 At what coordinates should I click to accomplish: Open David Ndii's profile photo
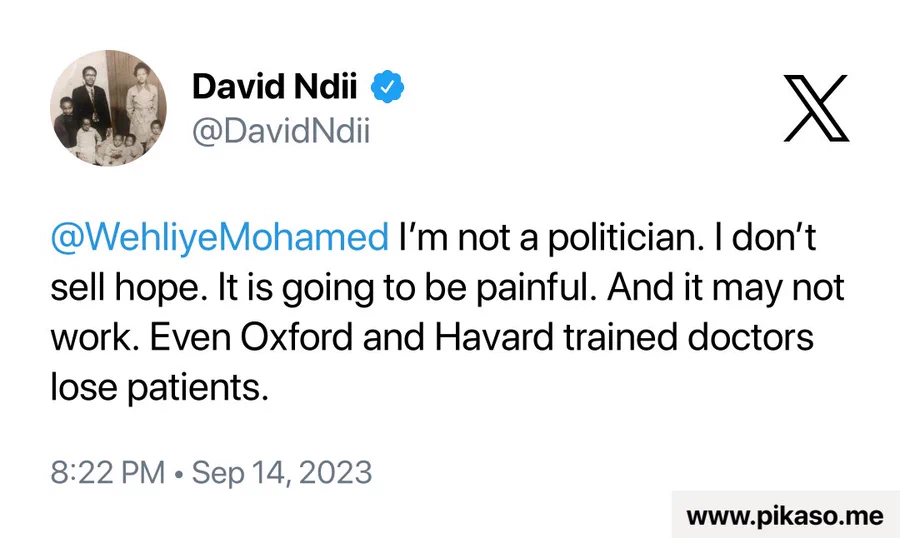(108, 108)
